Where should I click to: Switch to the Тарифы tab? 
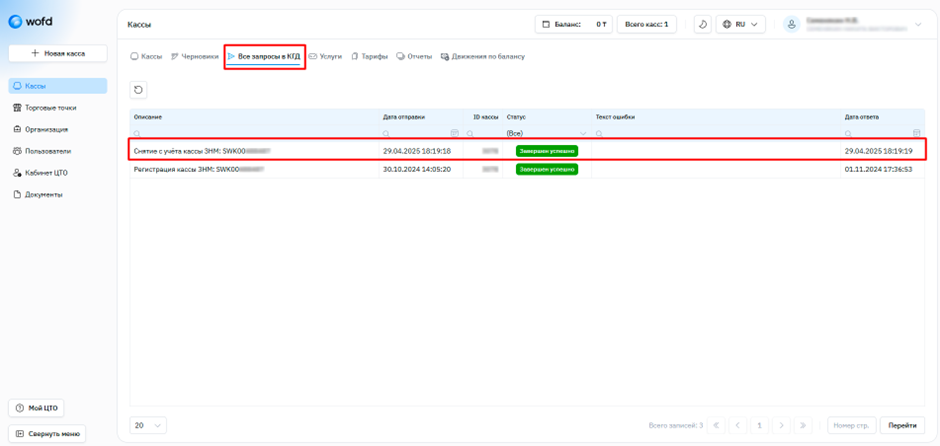click(370, 56)
